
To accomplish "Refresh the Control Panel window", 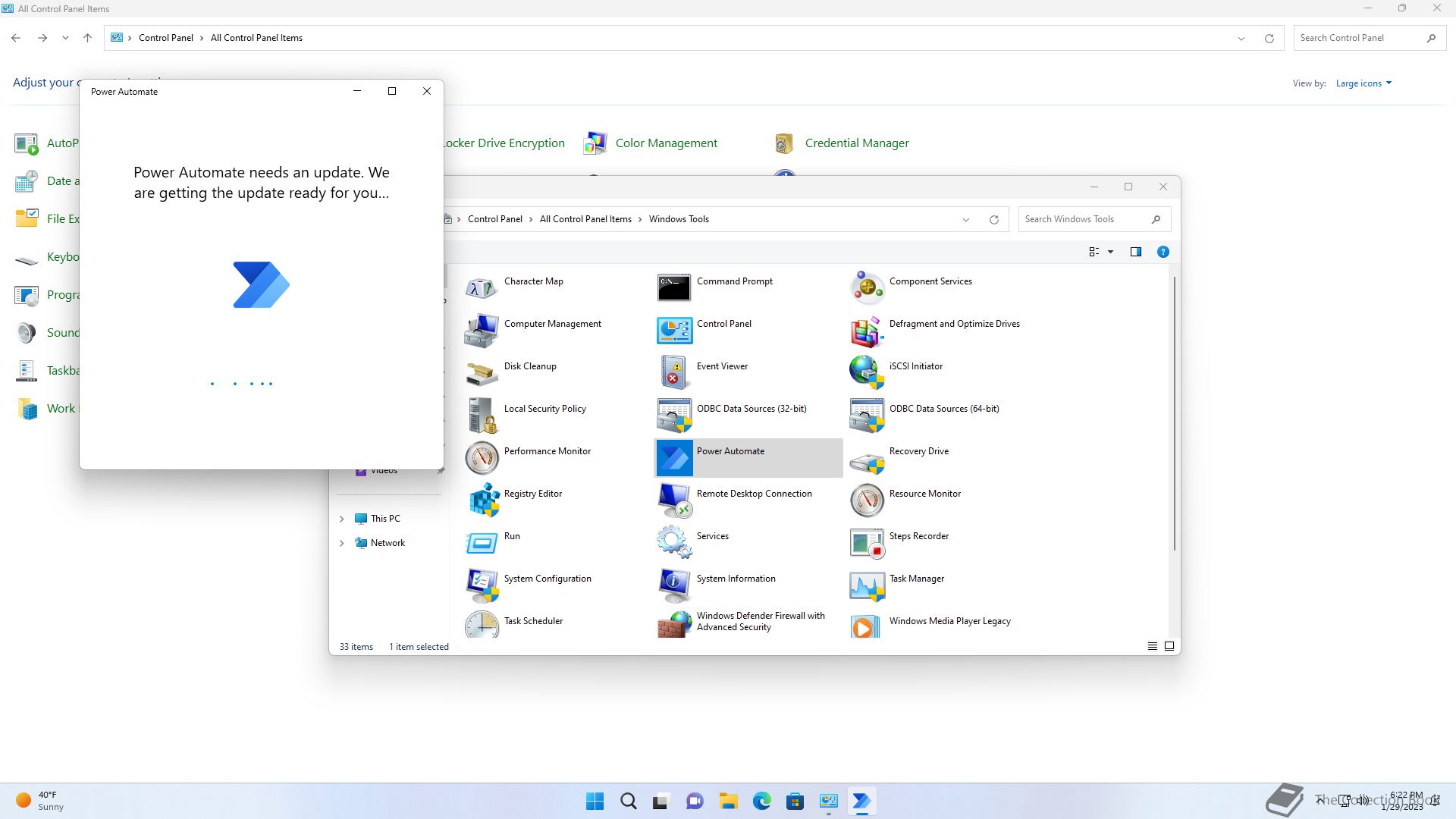I will [1269, 38].
